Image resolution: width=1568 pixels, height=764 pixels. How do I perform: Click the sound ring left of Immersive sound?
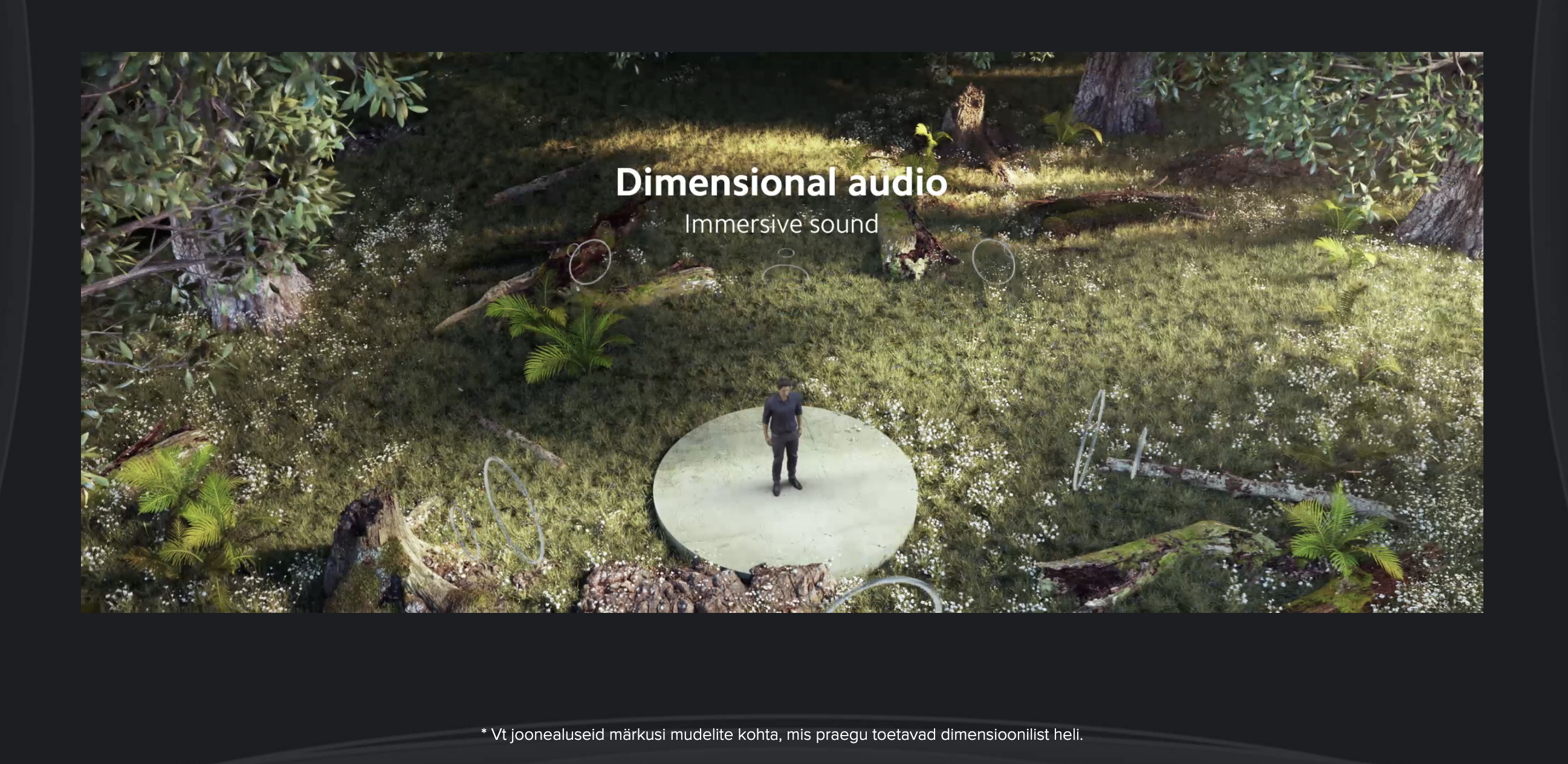tap(590, 261)
